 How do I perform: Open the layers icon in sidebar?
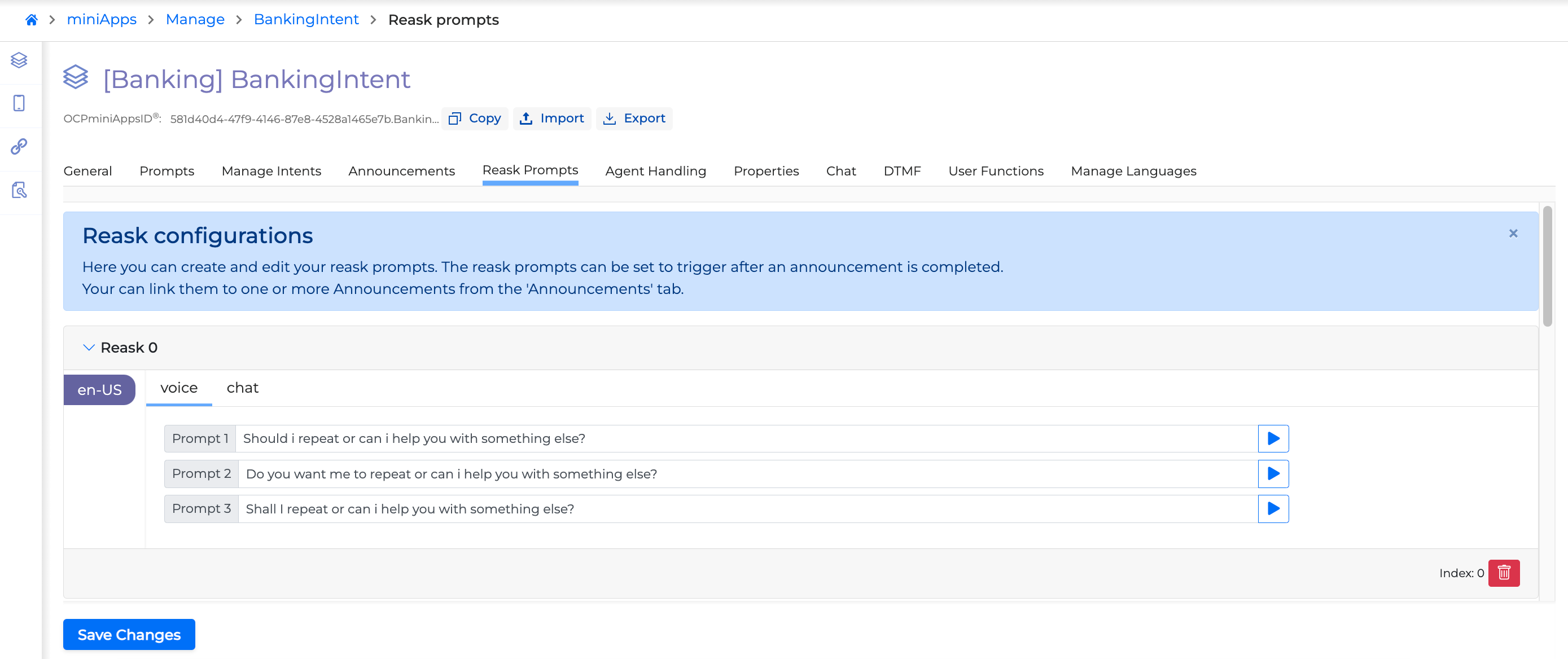(20, 60)
